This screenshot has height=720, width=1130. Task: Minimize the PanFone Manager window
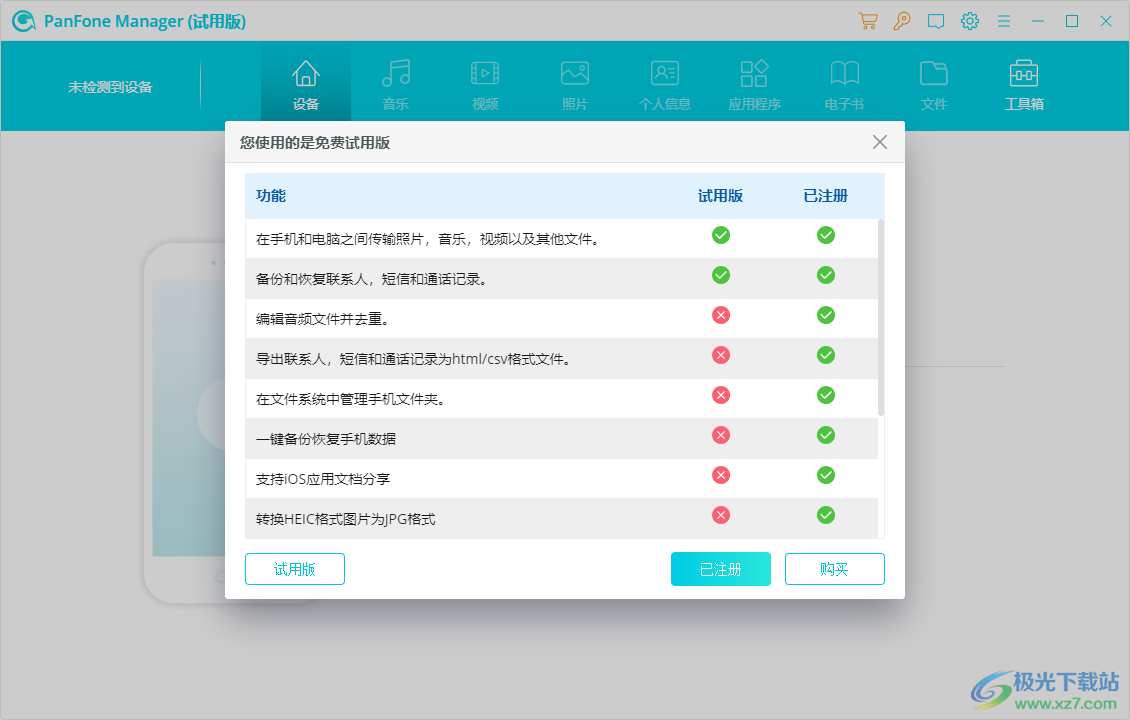(1038, 21)
